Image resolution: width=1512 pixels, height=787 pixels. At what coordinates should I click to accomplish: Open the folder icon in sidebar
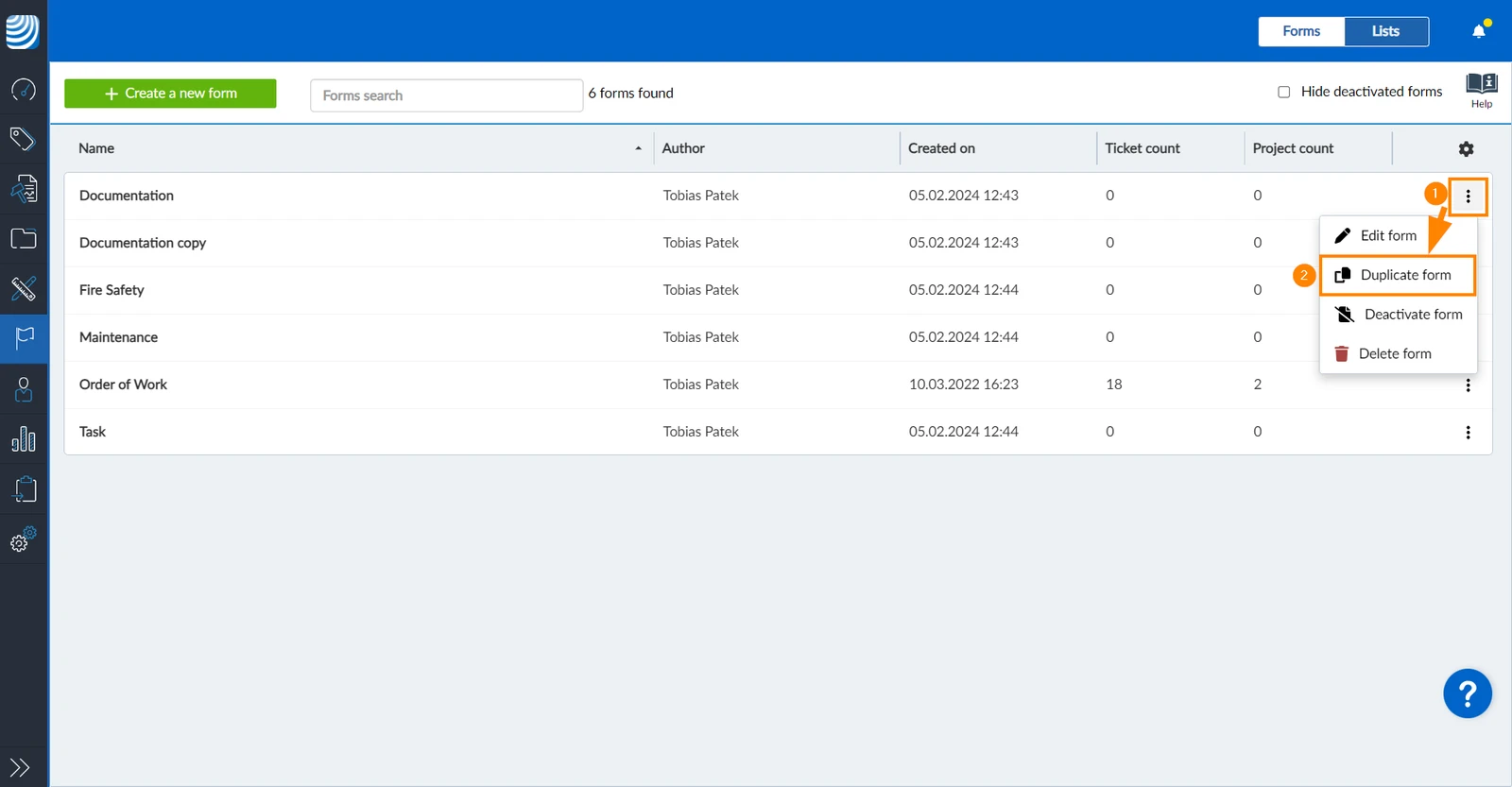point(24,238)
